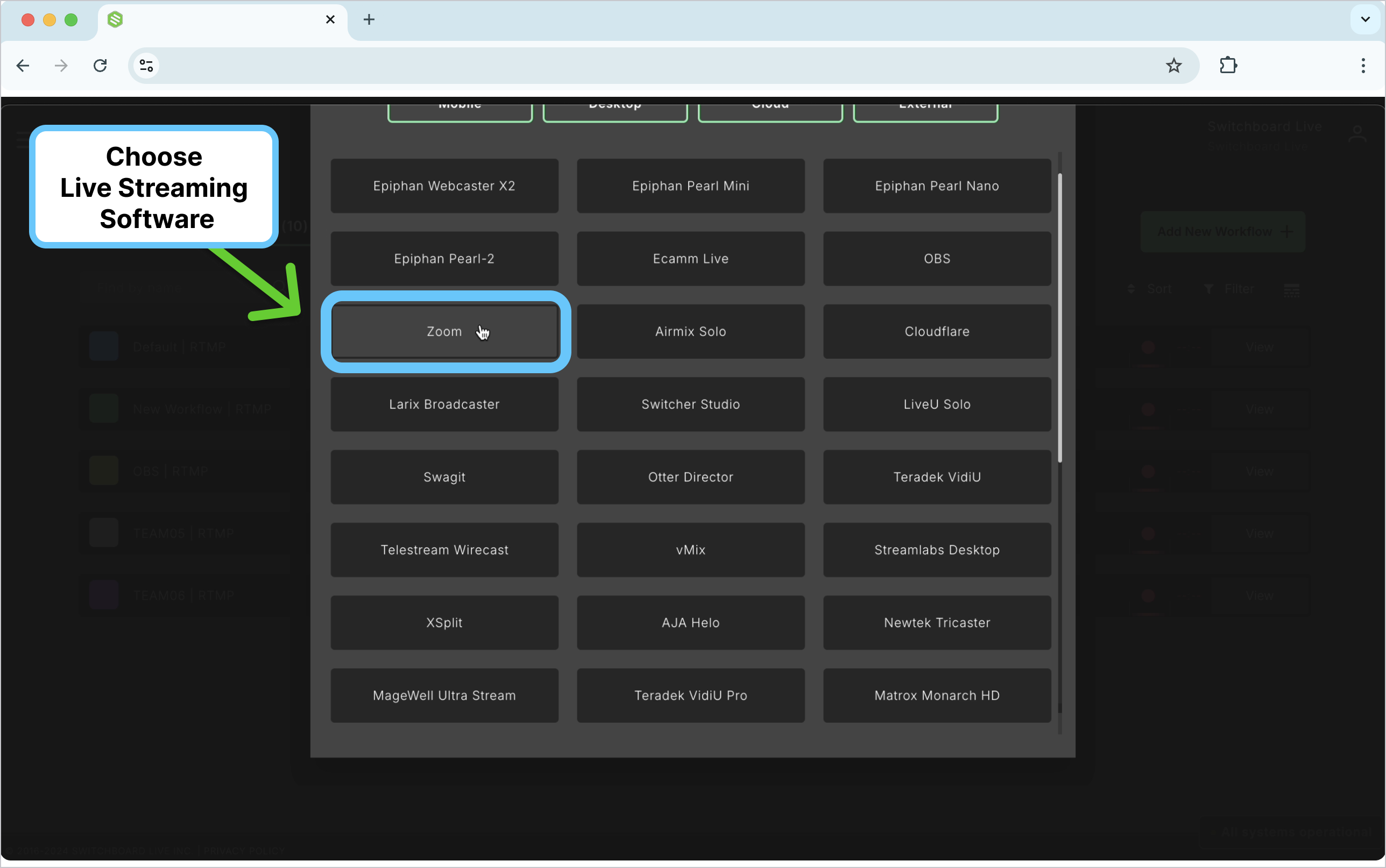This screenshot has height=868, width=1386.
Task: Select Epiphan Webcaster X2 encoder
Action: 444,186
